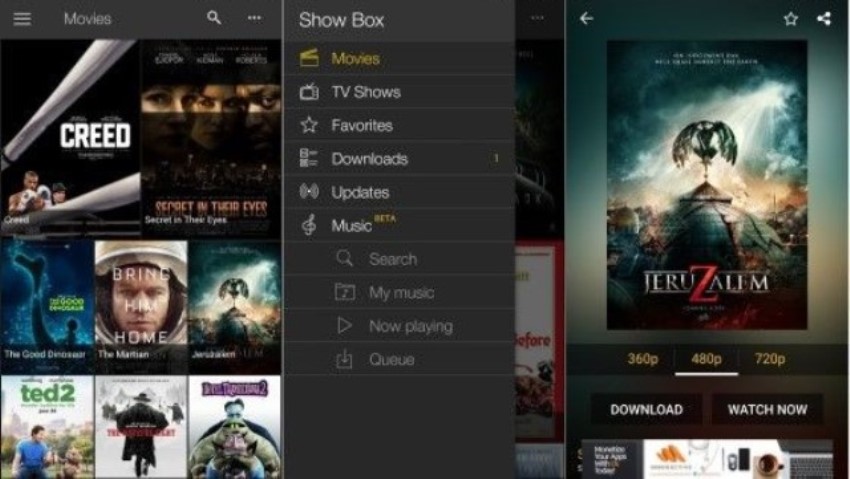Click the Updates broadcast icon

[309, 191]
